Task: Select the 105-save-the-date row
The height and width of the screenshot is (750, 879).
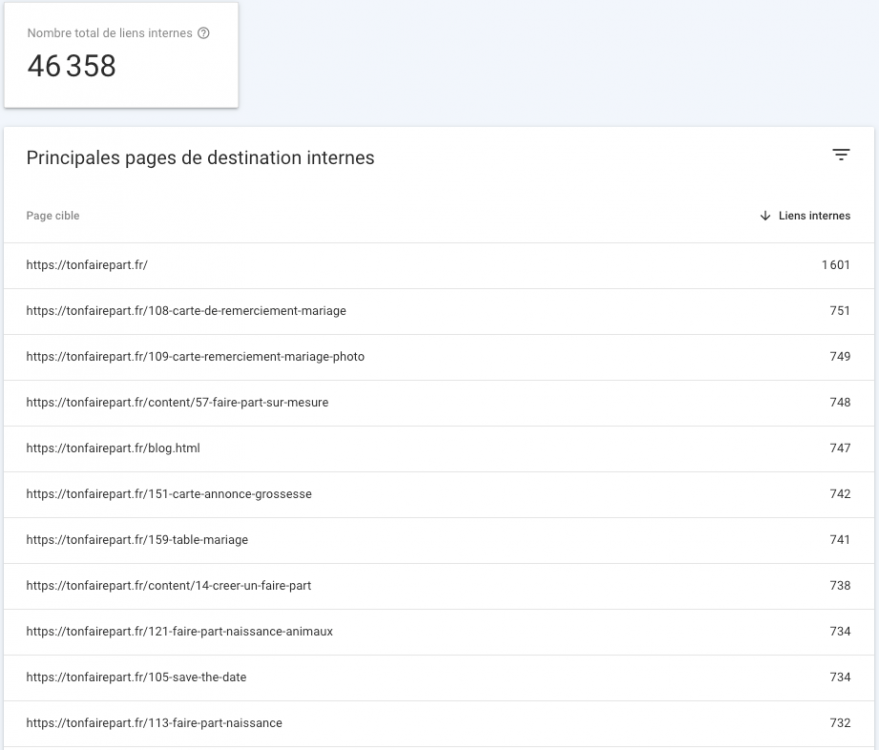Action: (x=439, y=678)
